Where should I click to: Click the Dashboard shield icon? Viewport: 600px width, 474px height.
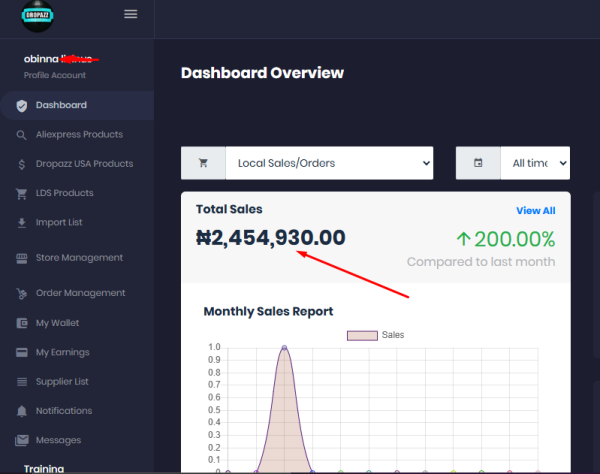pyautogui.click(x=21, y=106)
